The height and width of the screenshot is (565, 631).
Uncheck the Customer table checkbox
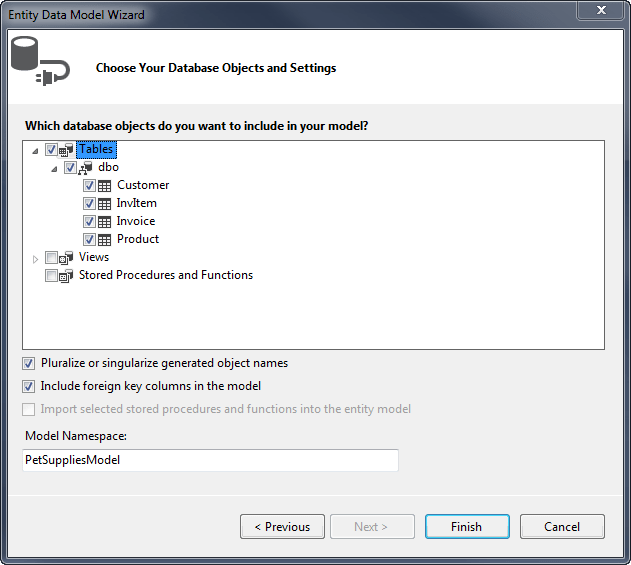(x=90, y=186)
